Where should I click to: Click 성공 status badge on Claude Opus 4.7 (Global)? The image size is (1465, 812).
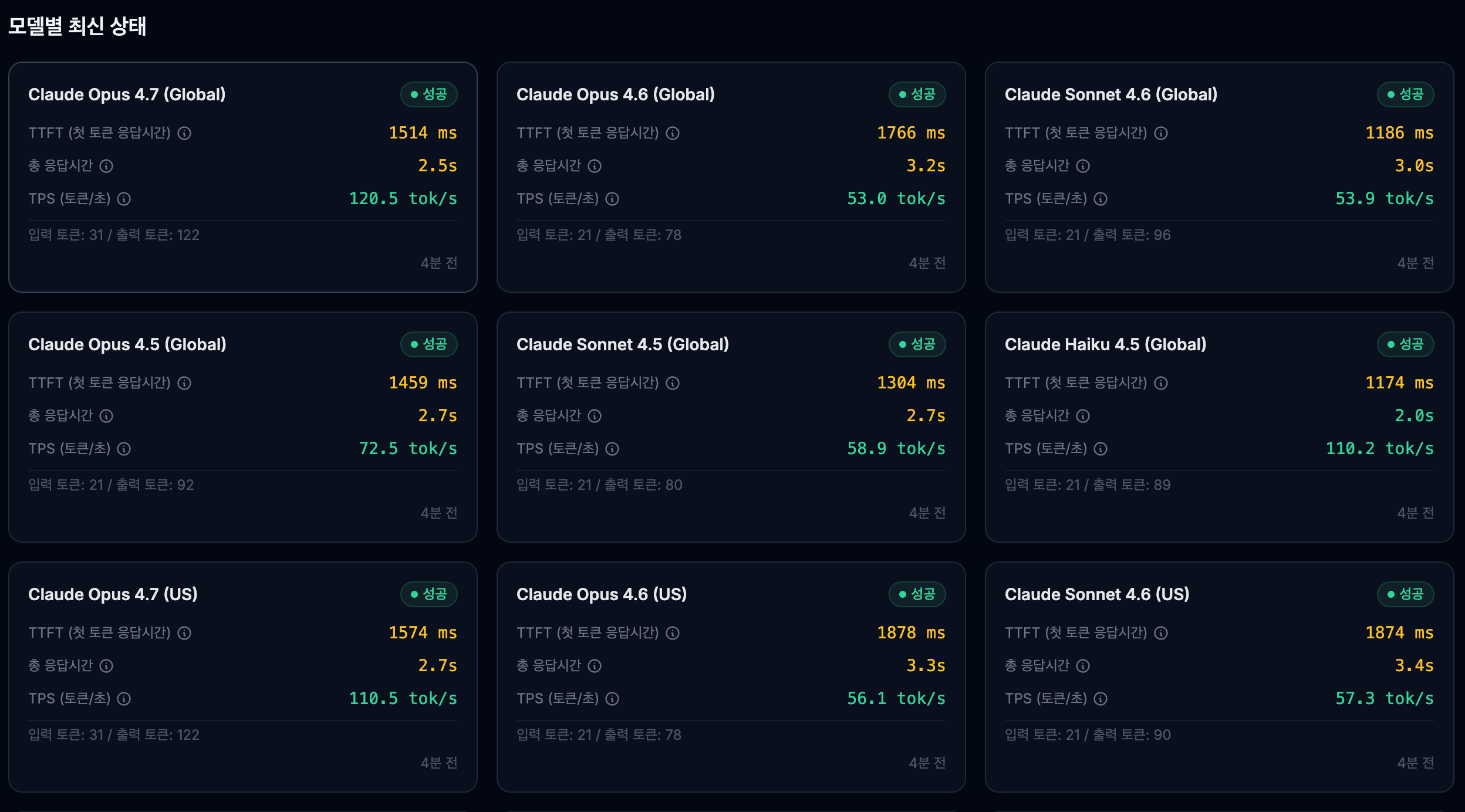pos(429,94)
